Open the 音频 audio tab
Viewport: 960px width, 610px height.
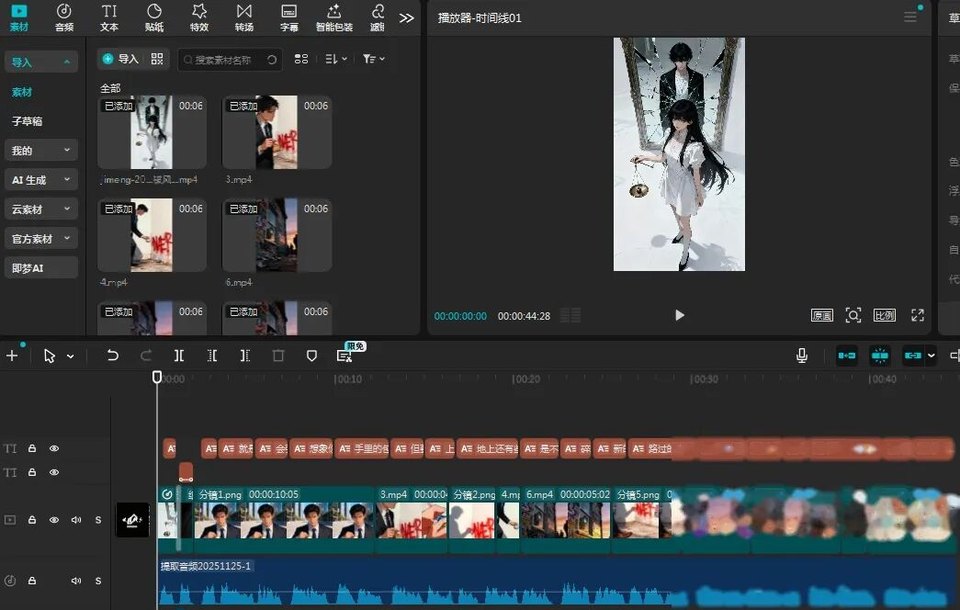(x=64, y=17)
